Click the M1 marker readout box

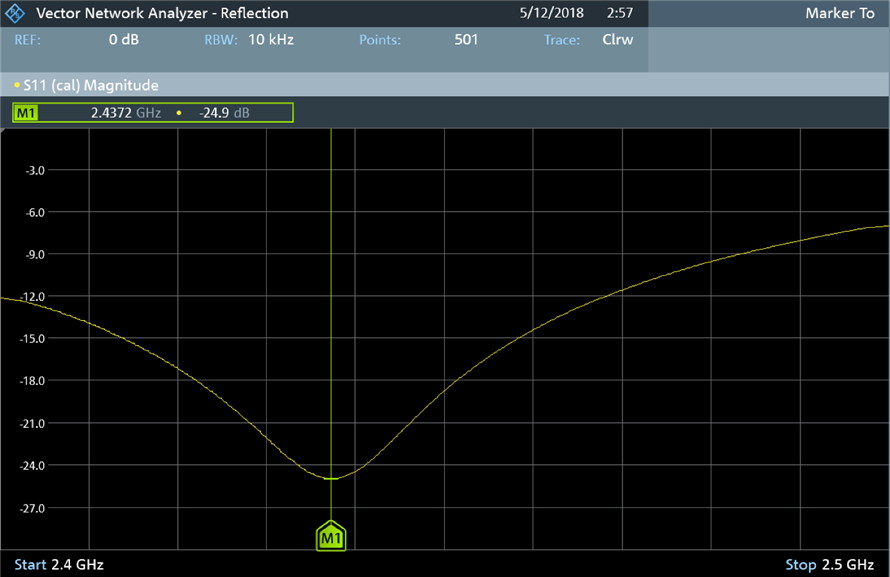coord(153,112)
